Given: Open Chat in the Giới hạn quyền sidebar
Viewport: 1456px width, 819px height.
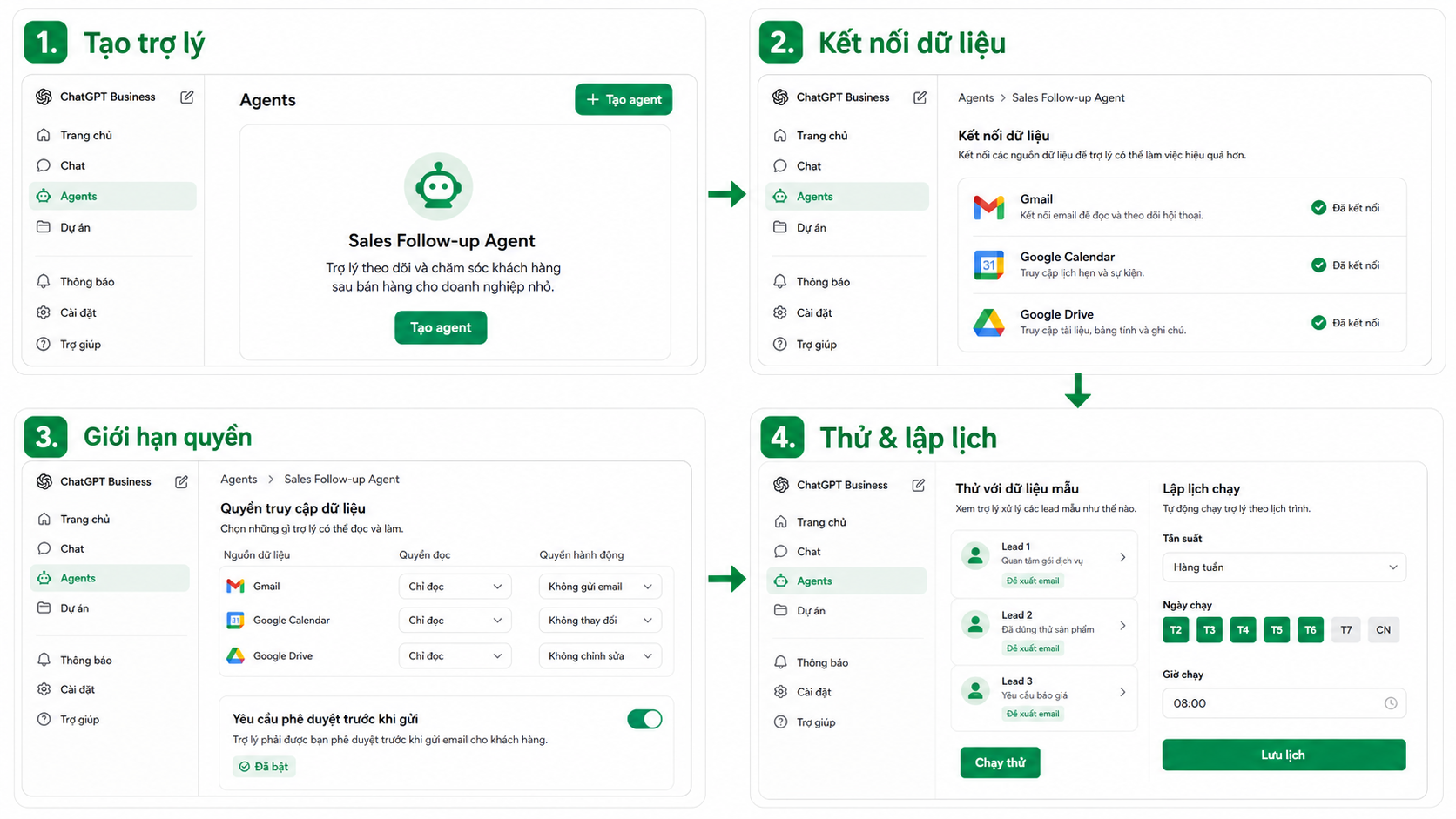Looking at the screenshot, I should point(110,548).
